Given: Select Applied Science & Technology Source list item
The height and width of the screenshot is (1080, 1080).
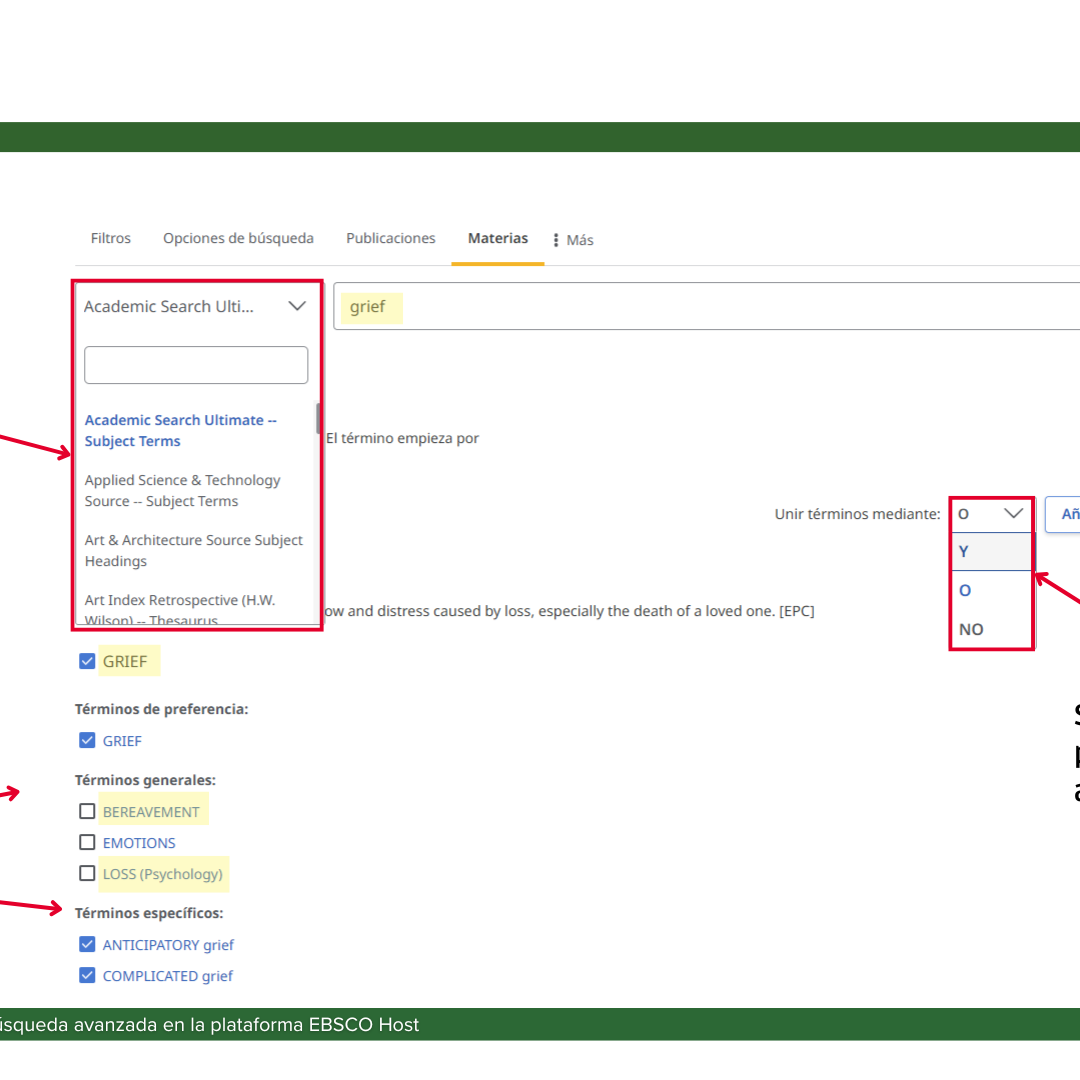Looking at the screenshot, I should click(182, 491).
